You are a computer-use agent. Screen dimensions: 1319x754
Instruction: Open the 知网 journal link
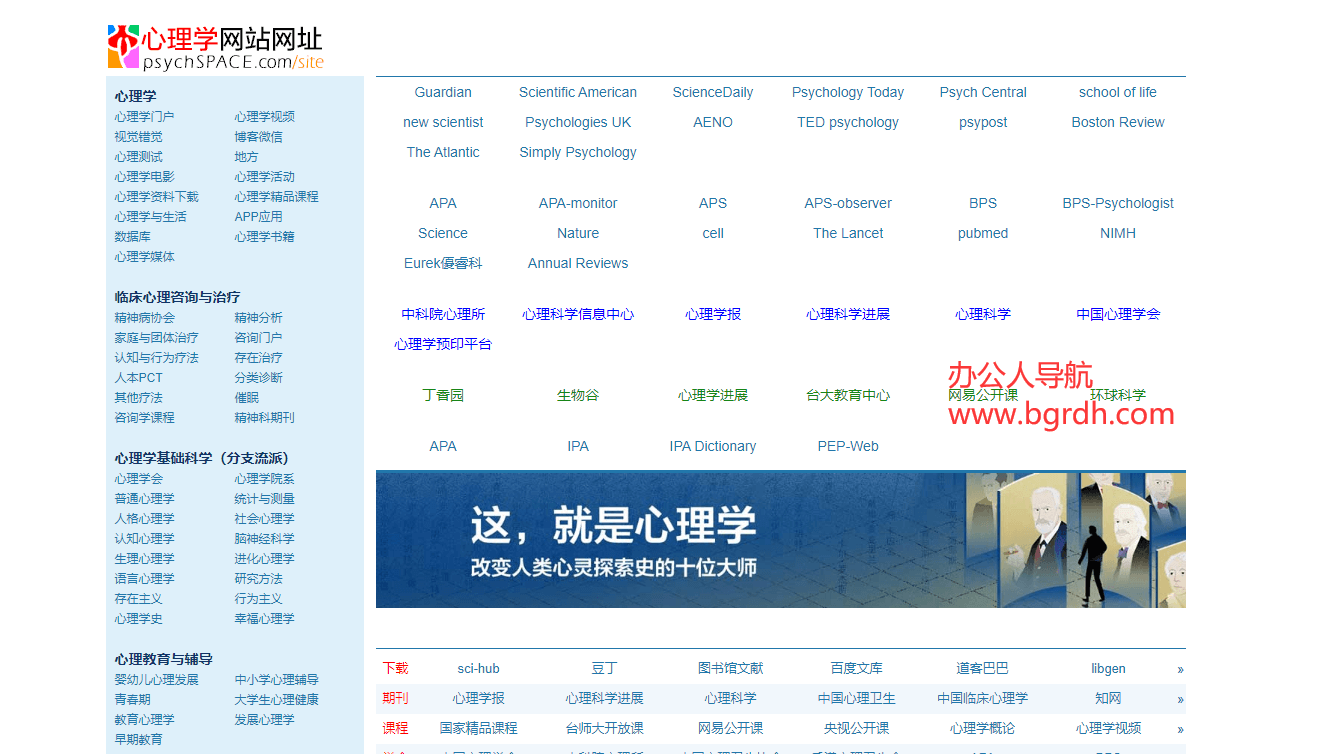1108,698
